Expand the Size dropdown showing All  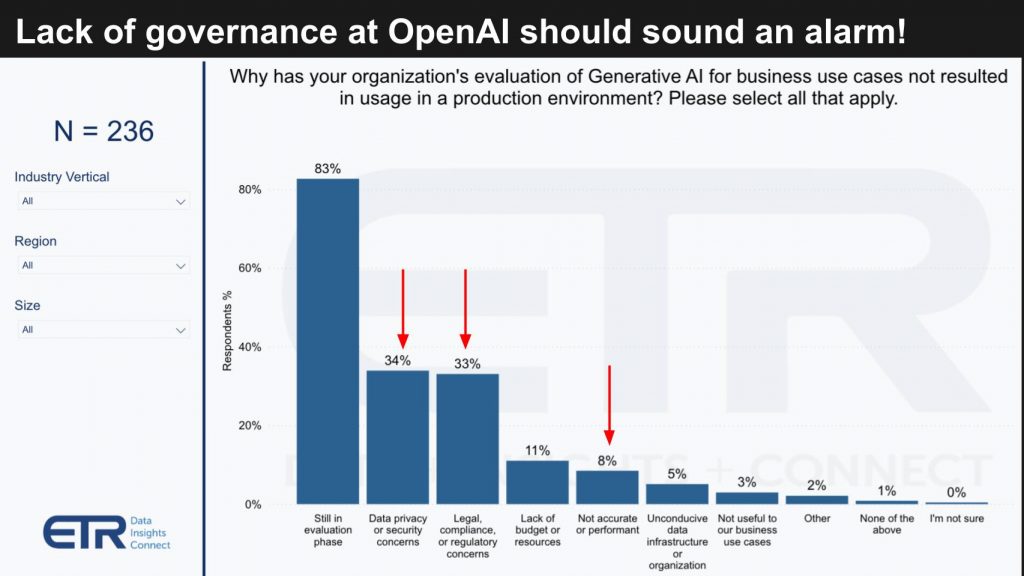(103, 329)
